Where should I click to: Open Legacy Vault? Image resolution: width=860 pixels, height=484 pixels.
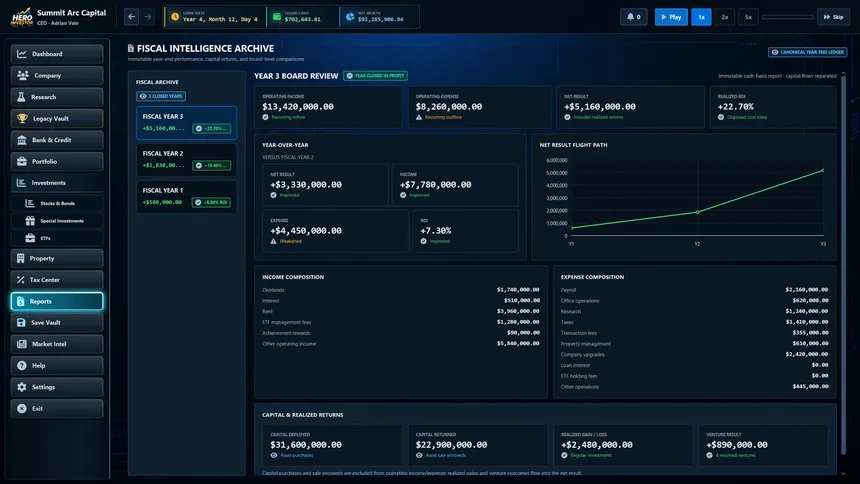click(x=56, y=118)
